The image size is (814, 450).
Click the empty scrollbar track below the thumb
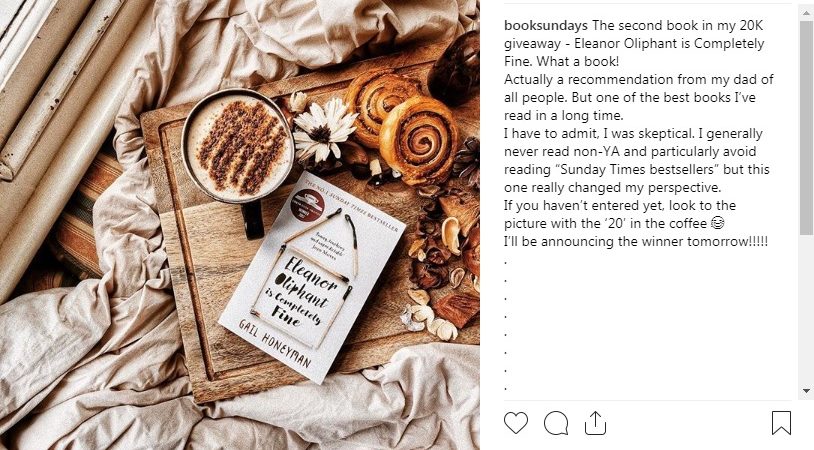806,309
